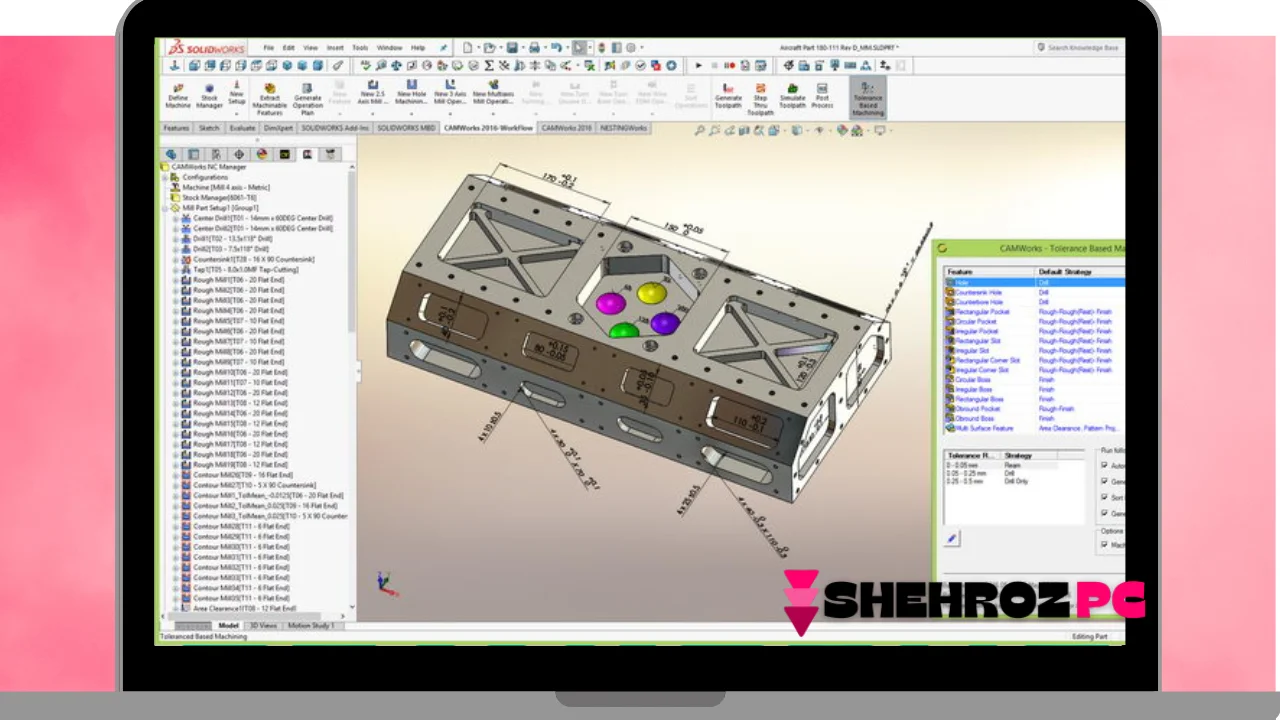Open the Edit menu

[x=289, y=47]
